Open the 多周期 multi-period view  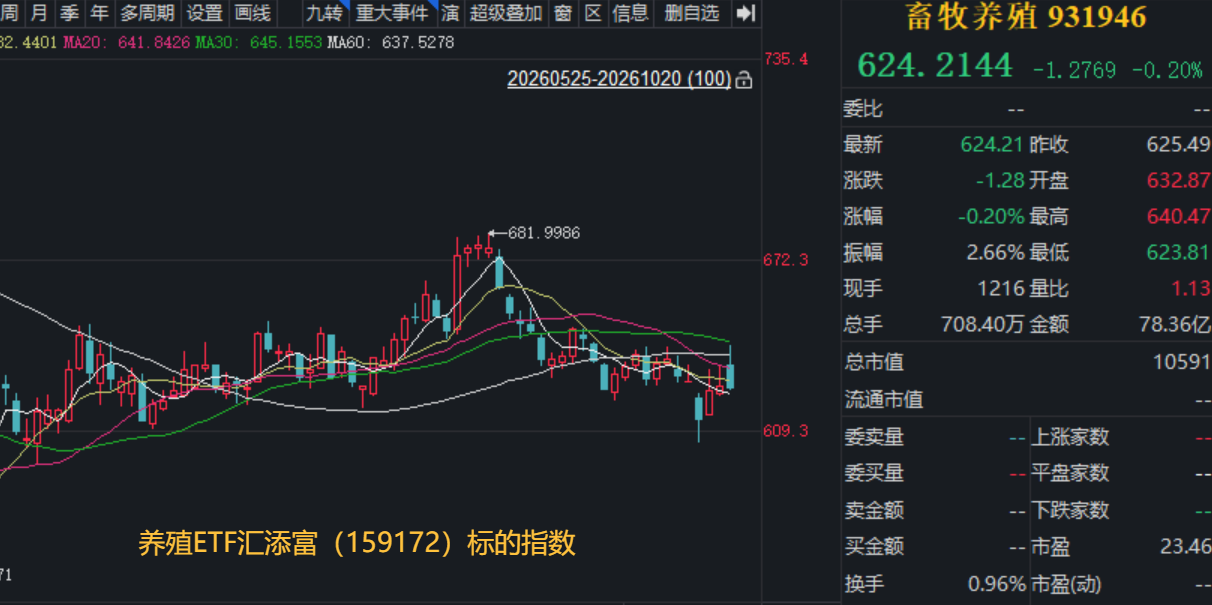pos(147,13)
